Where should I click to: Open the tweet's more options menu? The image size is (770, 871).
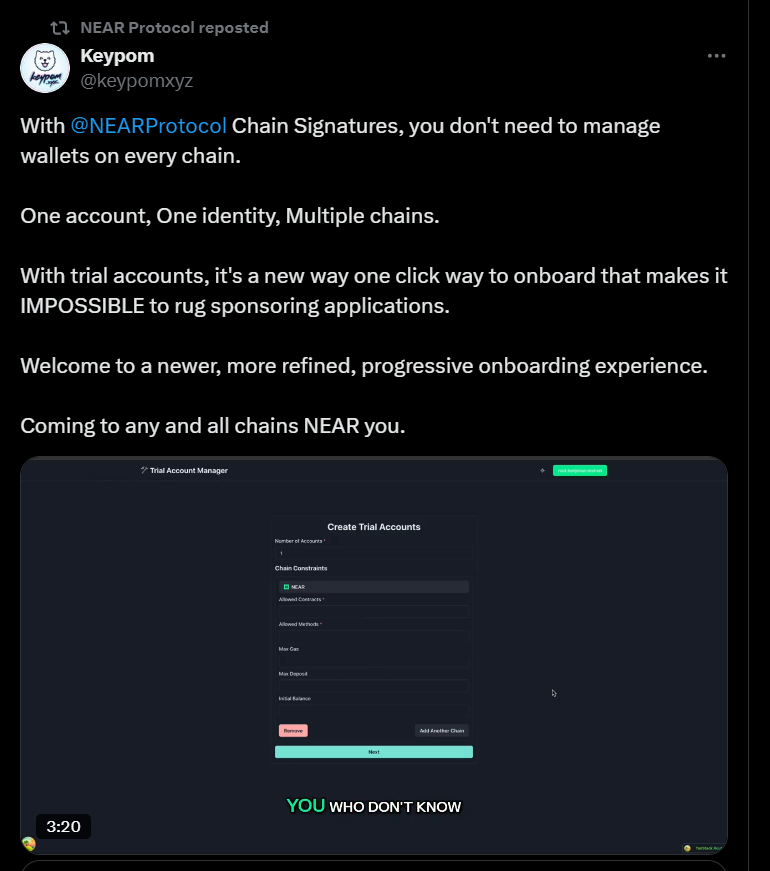tap(716, 56)
